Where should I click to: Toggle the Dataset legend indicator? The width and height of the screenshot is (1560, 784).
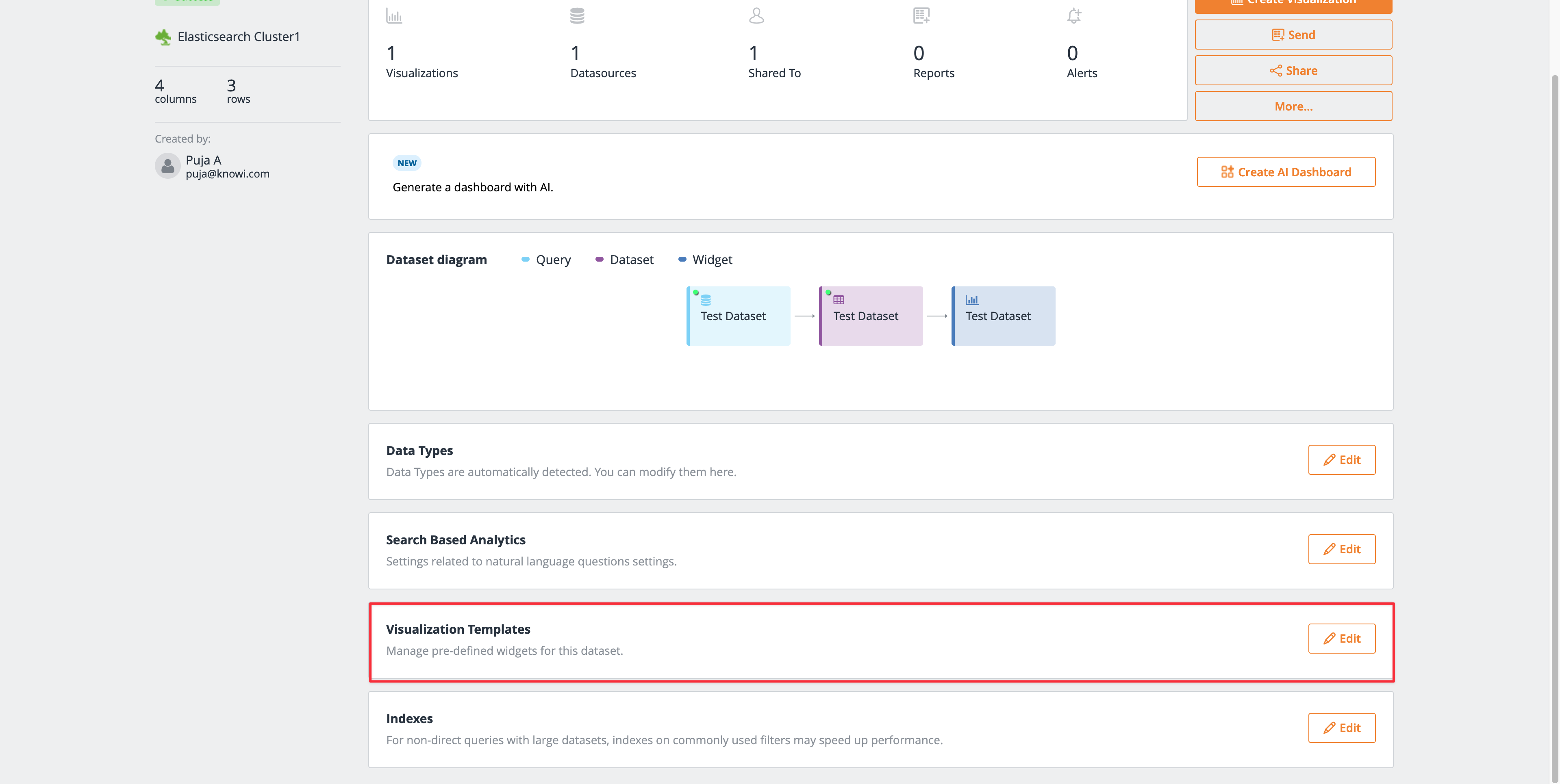pyautogui.click(x=599, y=259)
